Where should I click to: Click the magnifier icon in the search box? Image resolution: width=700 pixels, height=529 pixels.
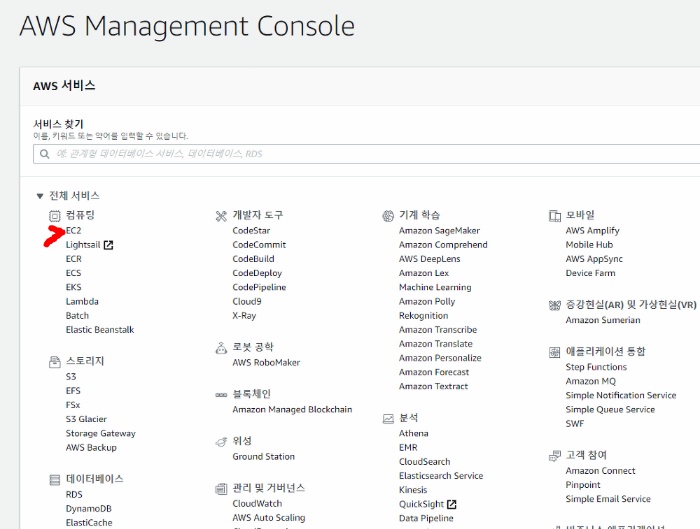click(x=45, y=154)
